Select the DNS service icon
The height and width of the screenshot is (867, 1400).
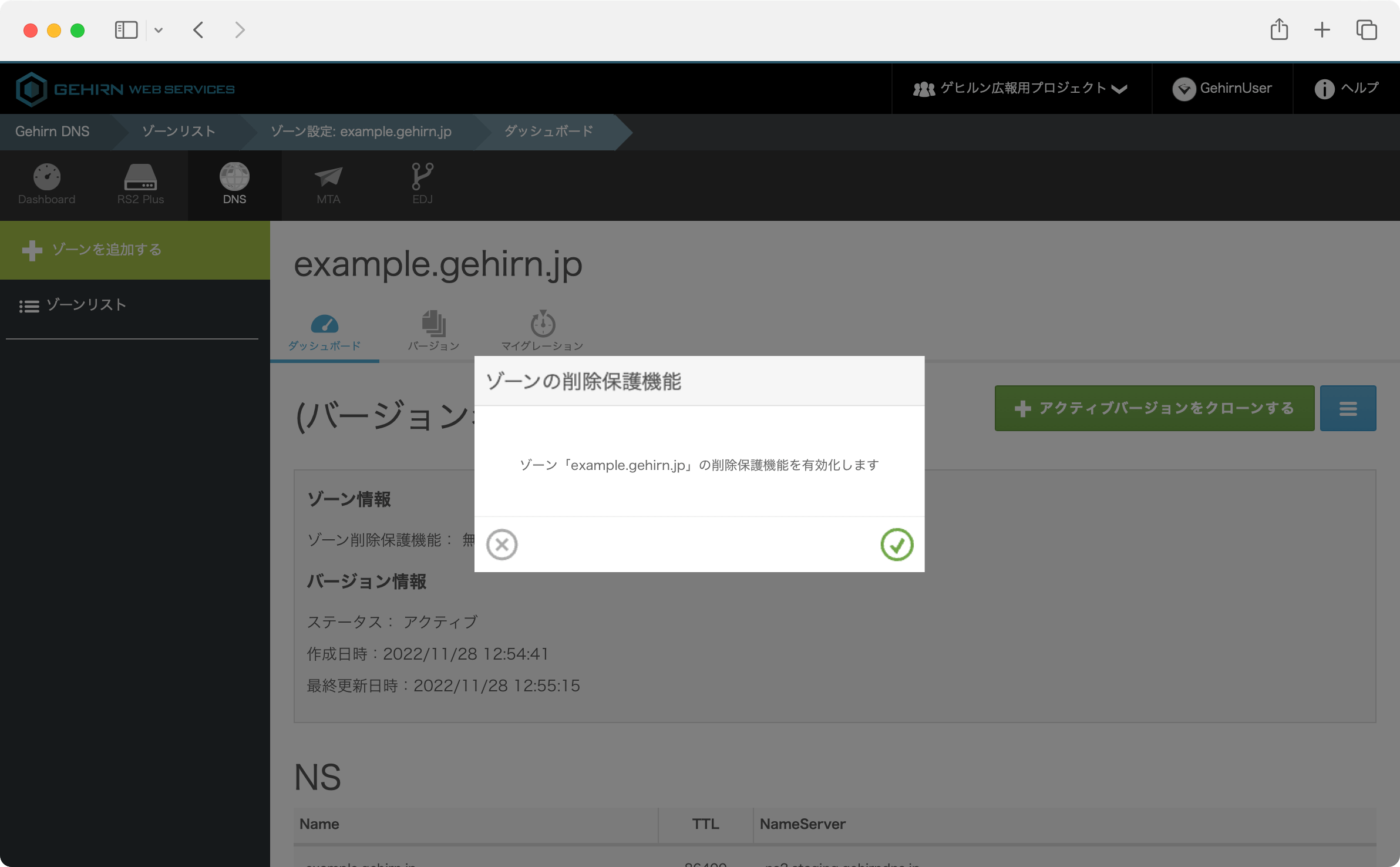[235, 184]
